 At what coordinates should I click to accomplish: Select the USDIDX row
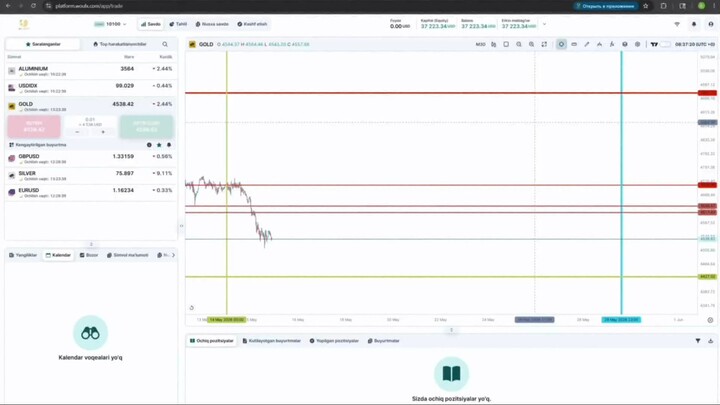pos(90,88)
